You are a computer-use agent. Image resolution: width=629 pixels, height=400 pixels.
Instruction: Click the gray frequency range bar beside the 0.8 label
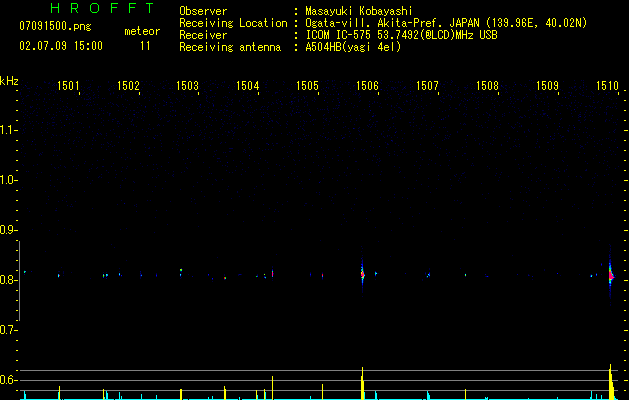(x=19, y=281)
